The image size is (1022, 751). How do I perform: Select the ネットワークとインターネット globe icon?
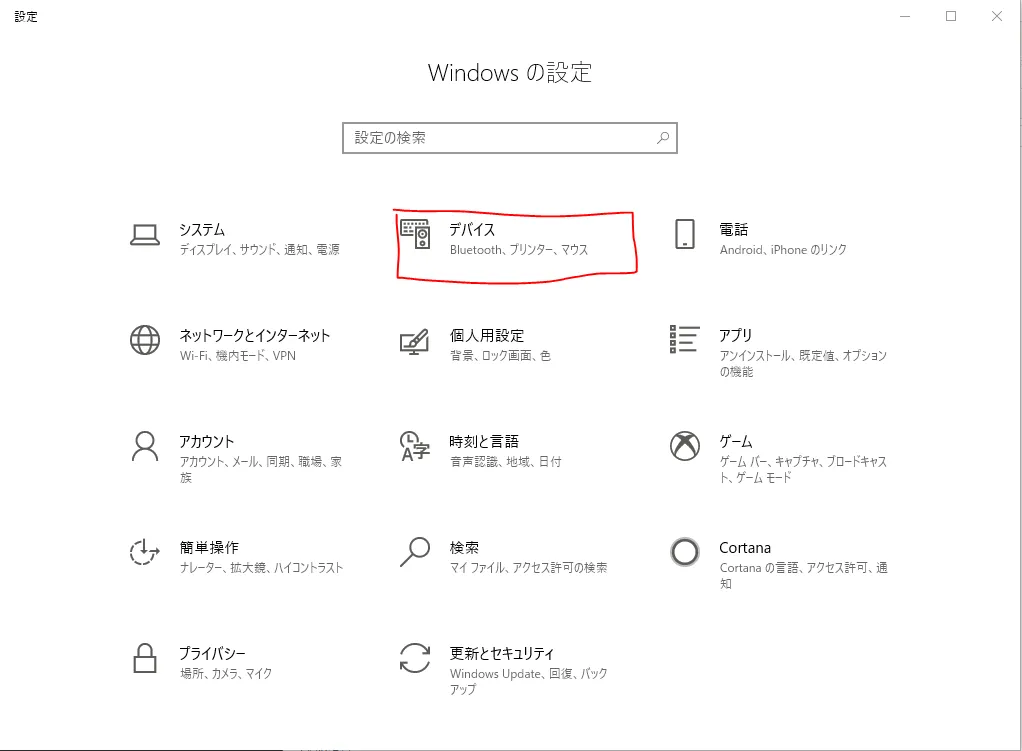point(145,340)
